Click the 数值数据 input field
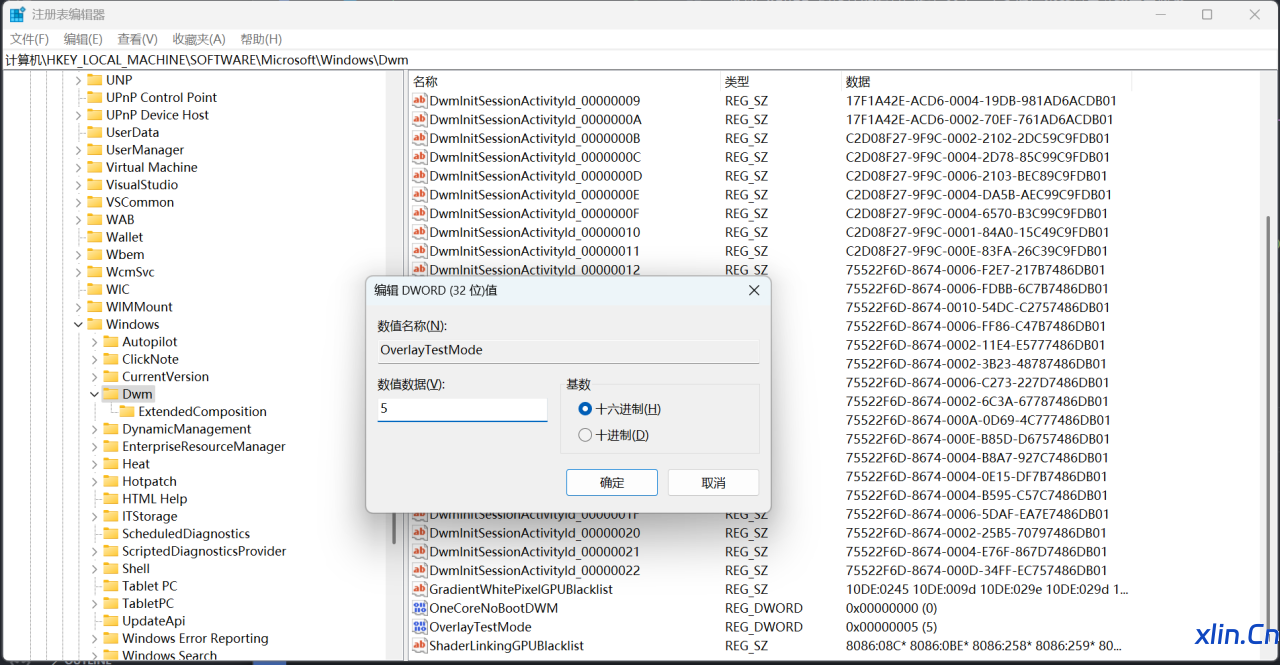 462,409
